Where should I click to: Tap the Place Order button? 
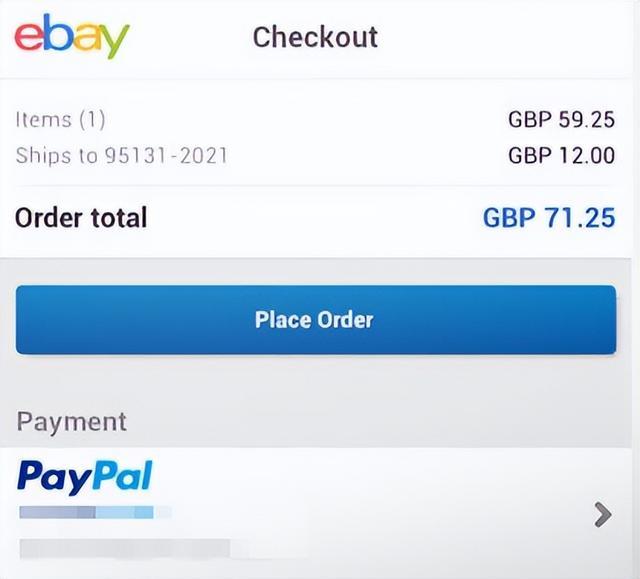click(316, 319)
